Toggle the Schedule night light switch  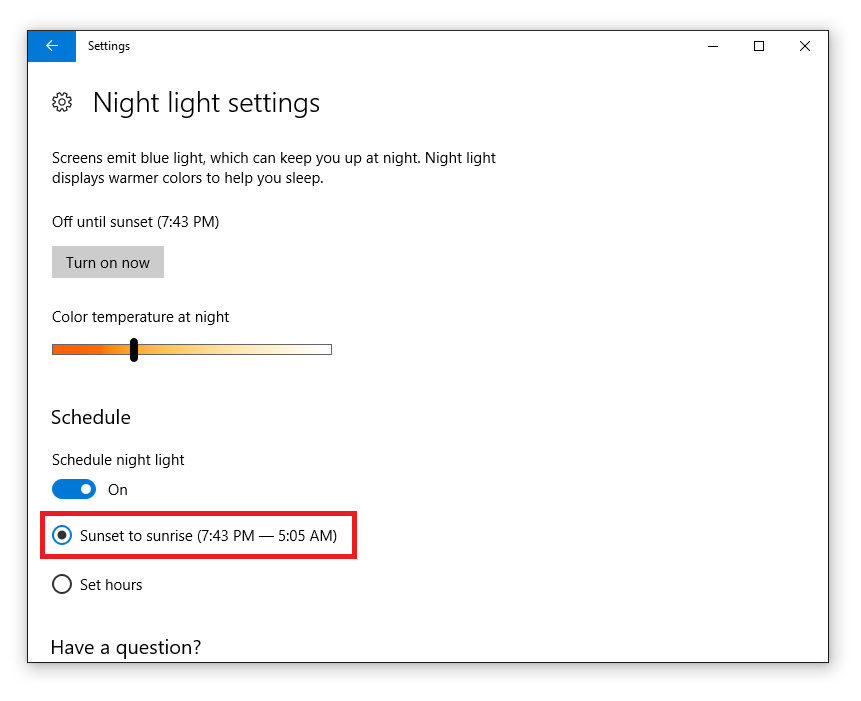[74, 489]
